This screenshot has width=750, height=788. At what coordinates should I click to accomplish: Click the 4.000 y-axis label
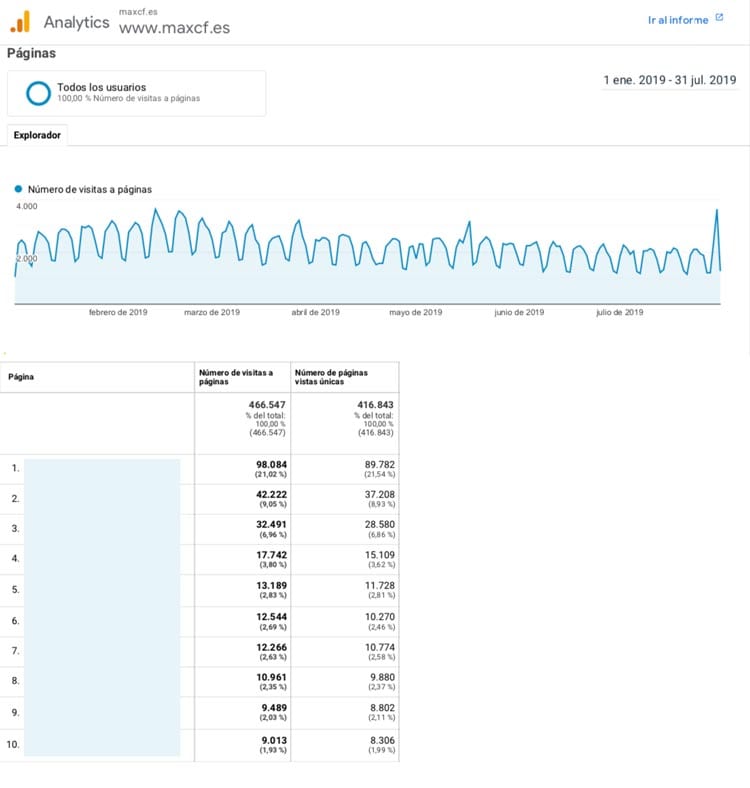click(x=27, y=206)
